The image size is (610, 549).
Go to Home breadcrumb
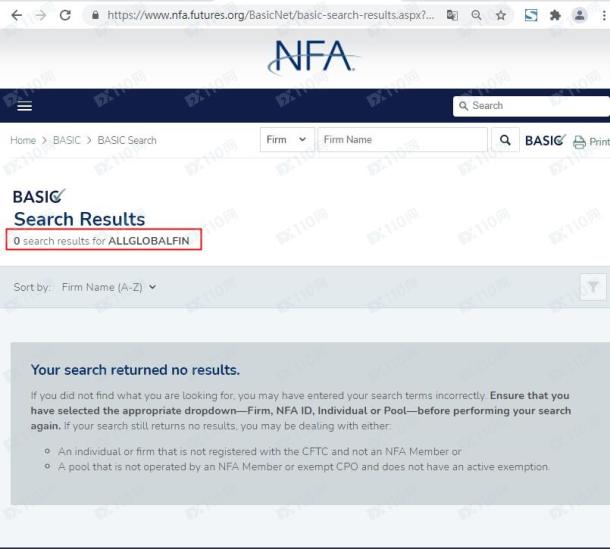tap(23, 140)
